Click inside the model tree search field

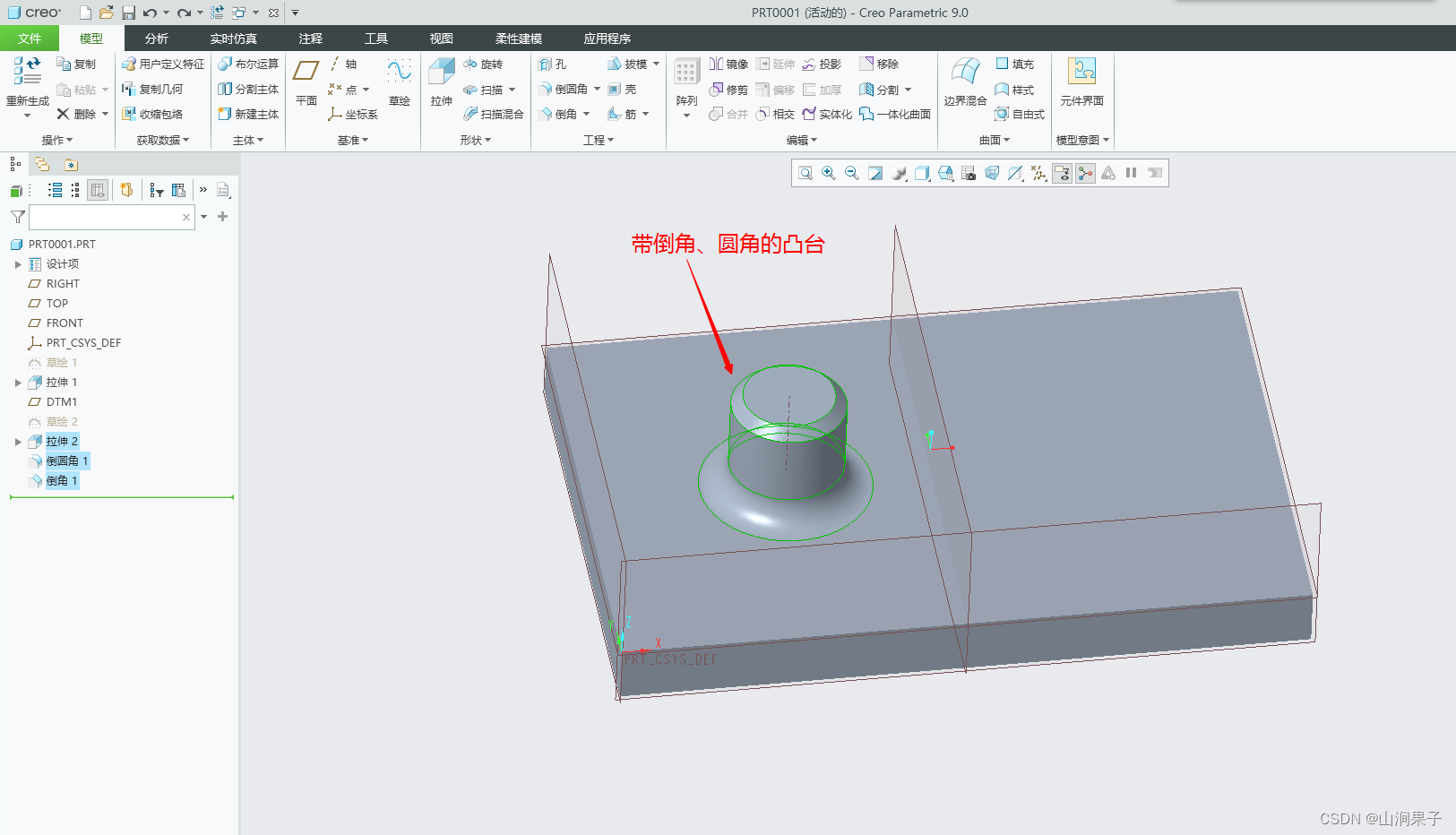pos(108,217)
